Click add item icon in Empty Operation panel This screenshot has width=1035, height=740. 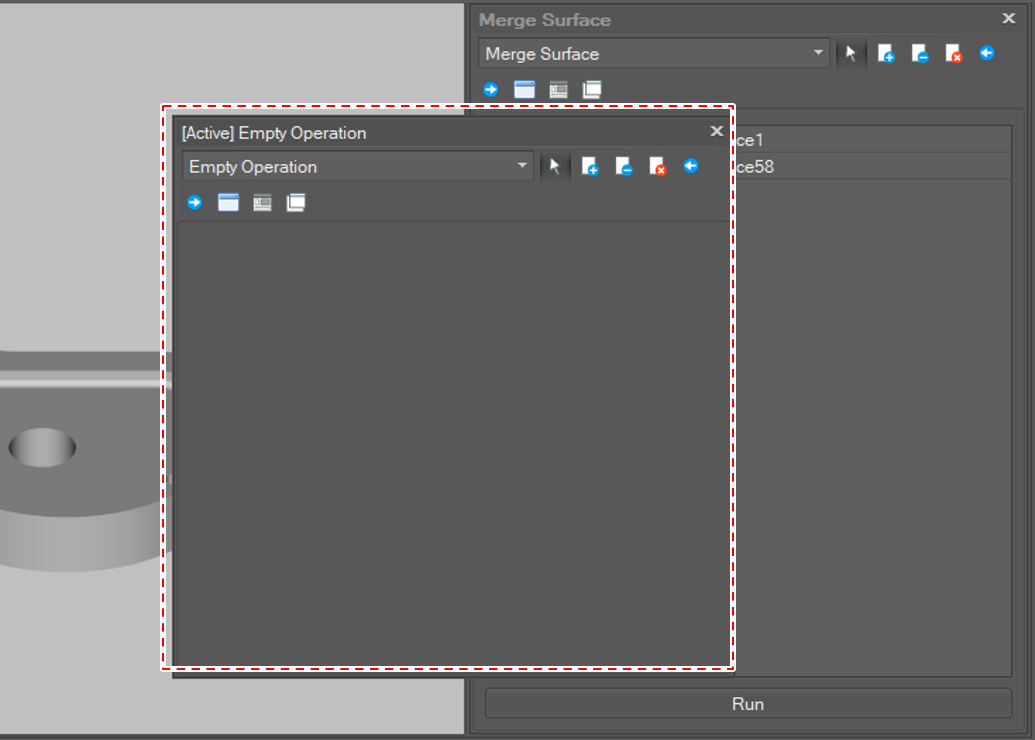pyautogui.click(x=590, y=167)
